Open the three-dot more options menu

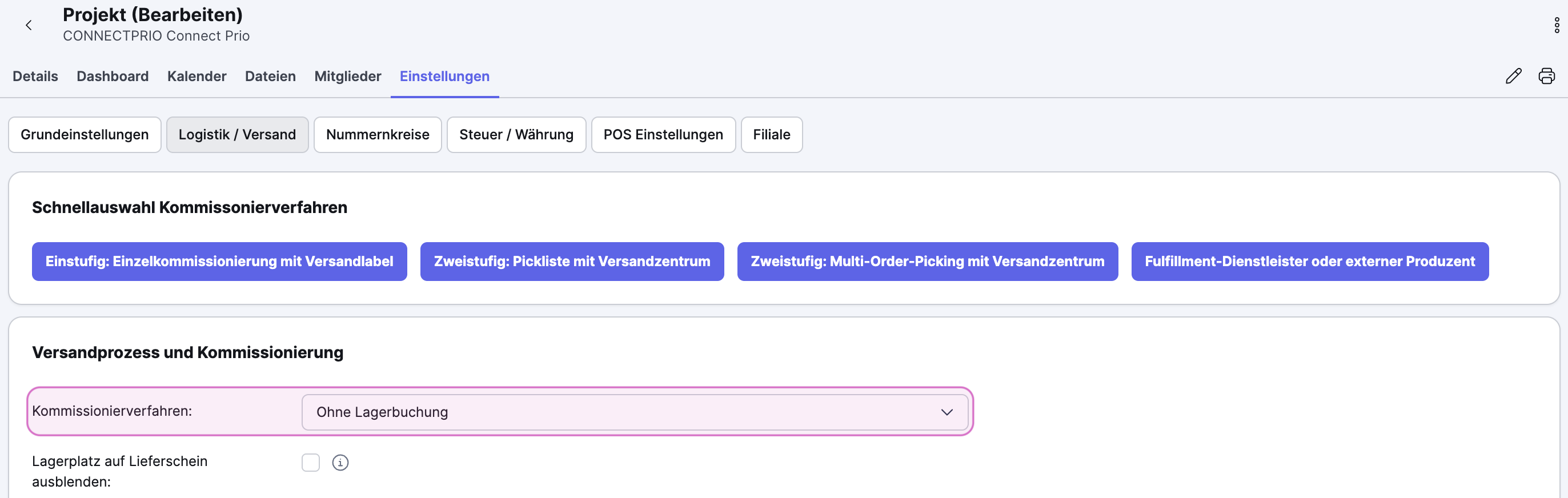click(1557, 25)
